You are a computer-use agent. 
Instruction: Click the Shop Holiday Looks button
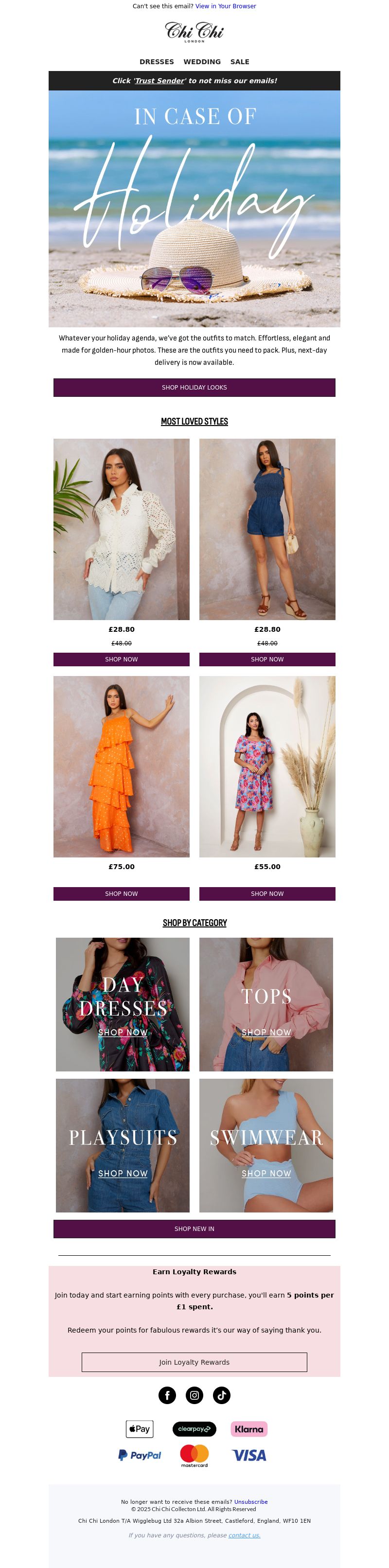click(x=194, y=387)
